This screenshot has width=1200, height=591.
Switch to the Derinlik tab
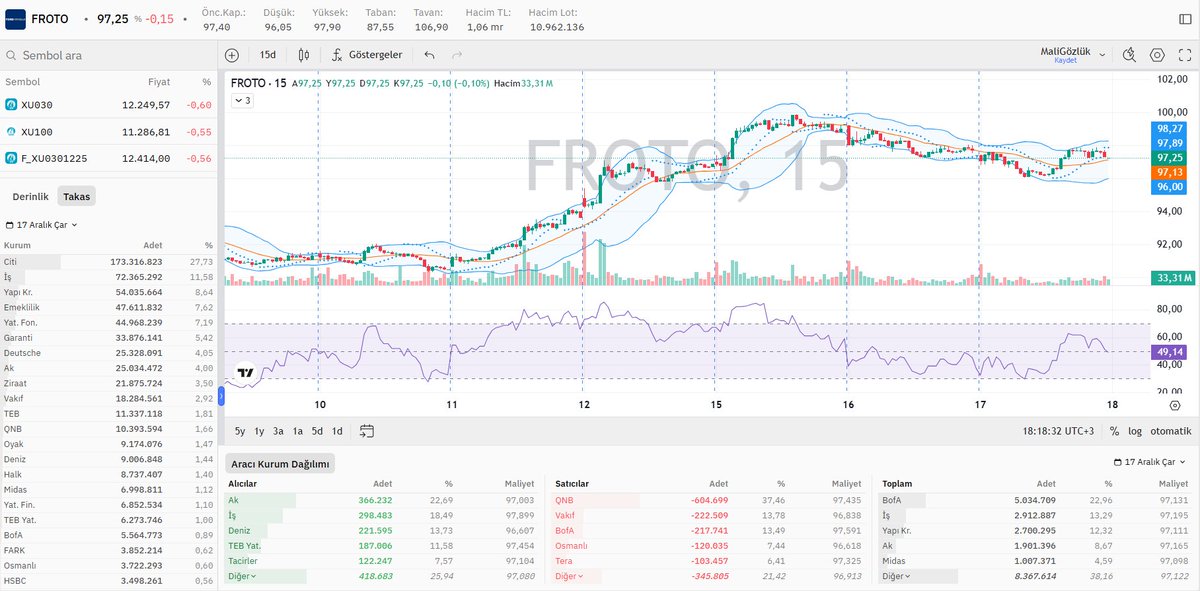coord(30,196)
